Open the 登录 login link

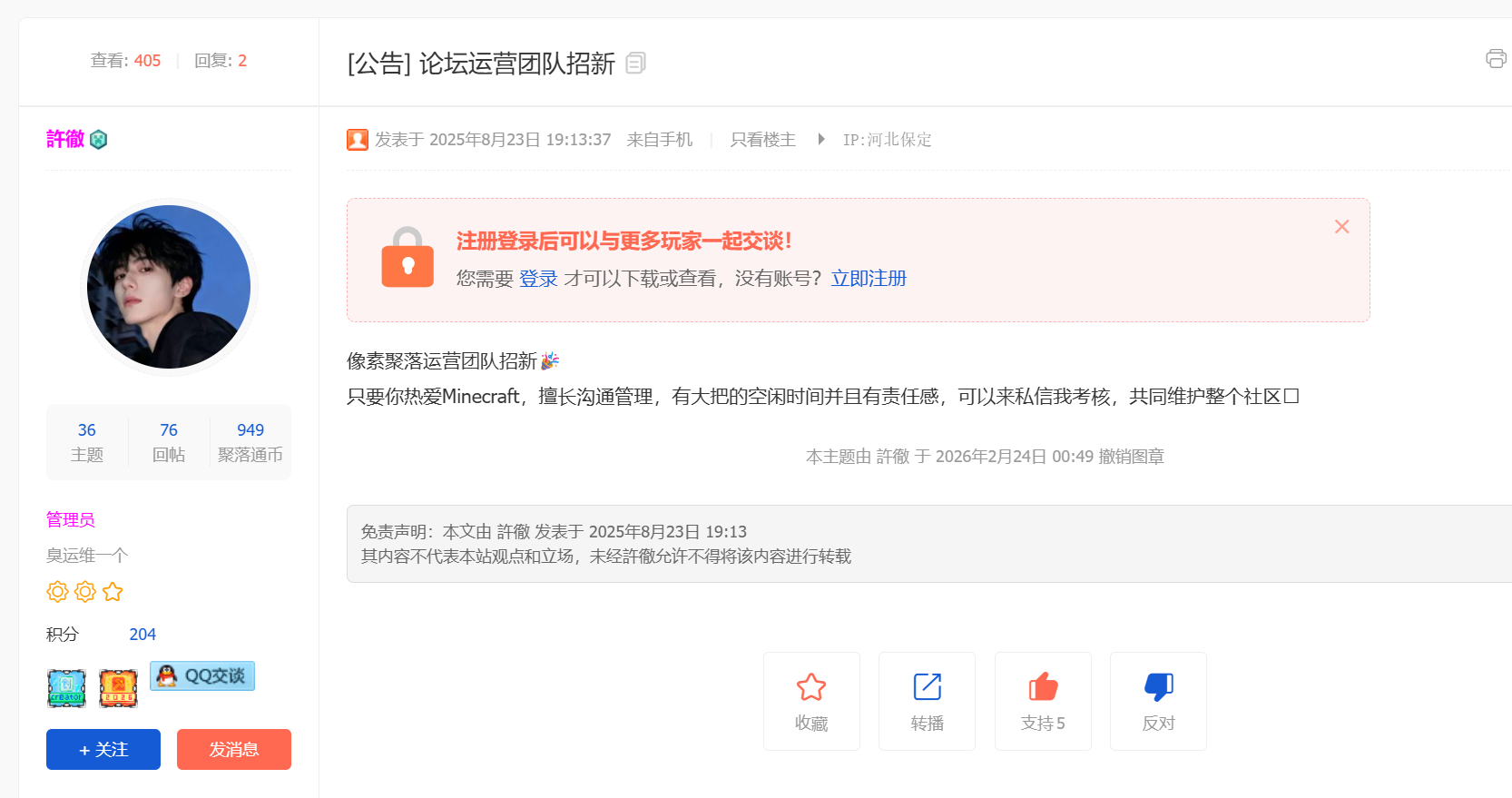[538, 279]
